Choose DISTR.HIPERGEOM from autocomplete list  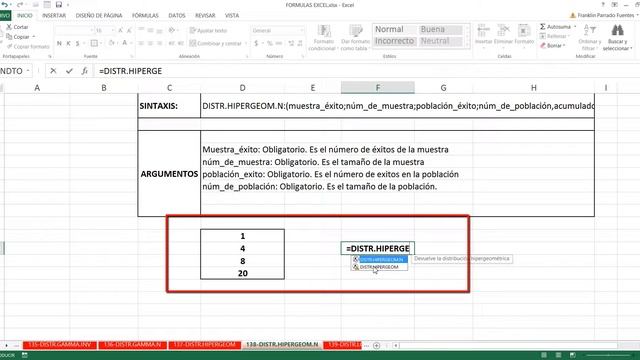point(379,267)
